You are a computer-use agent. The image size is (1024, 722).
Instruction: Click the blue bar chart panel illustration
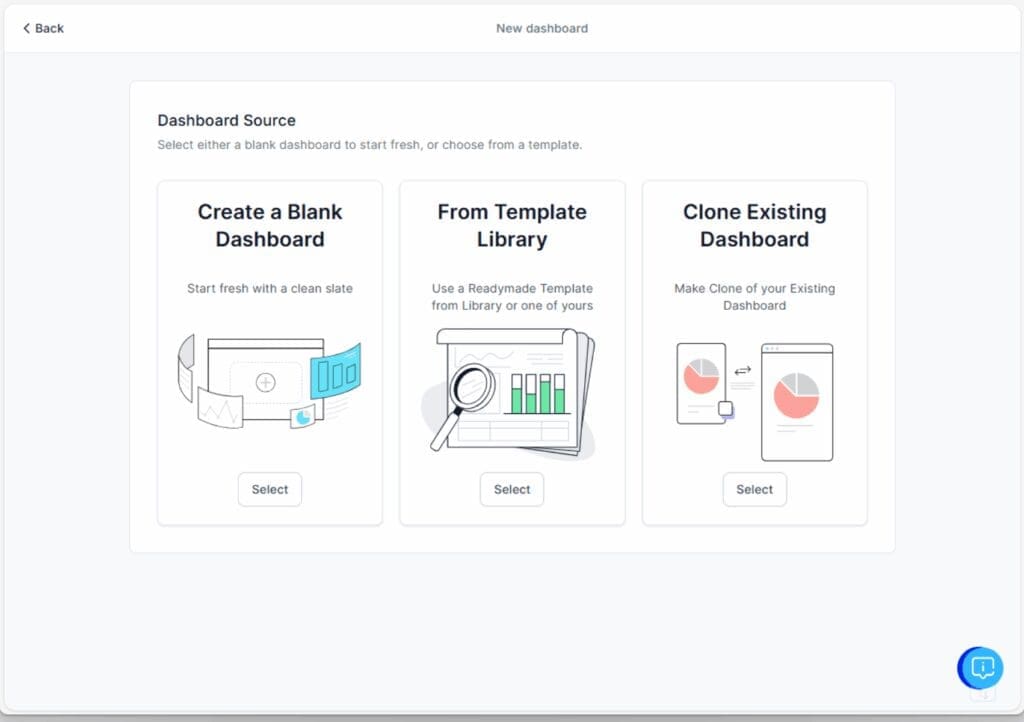point(335,374)
